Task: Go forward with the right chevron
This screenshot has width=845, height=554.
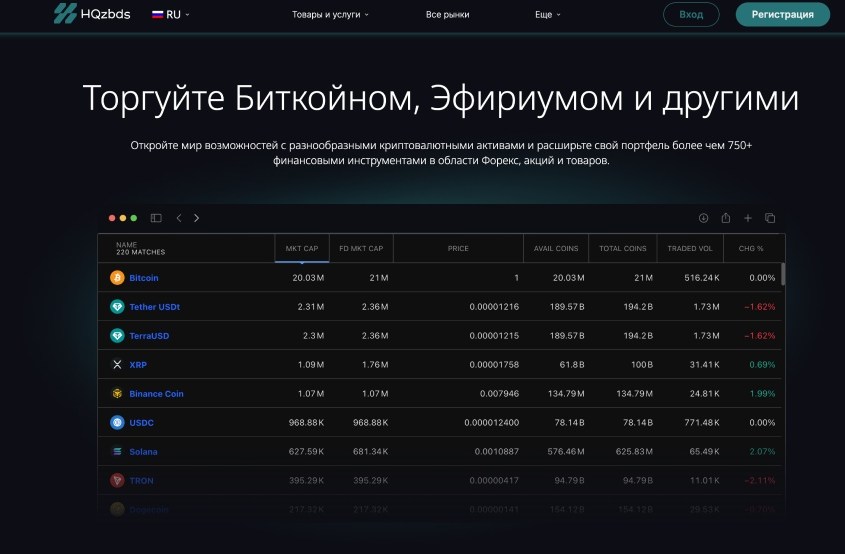Action: click(x=196, y=218)
